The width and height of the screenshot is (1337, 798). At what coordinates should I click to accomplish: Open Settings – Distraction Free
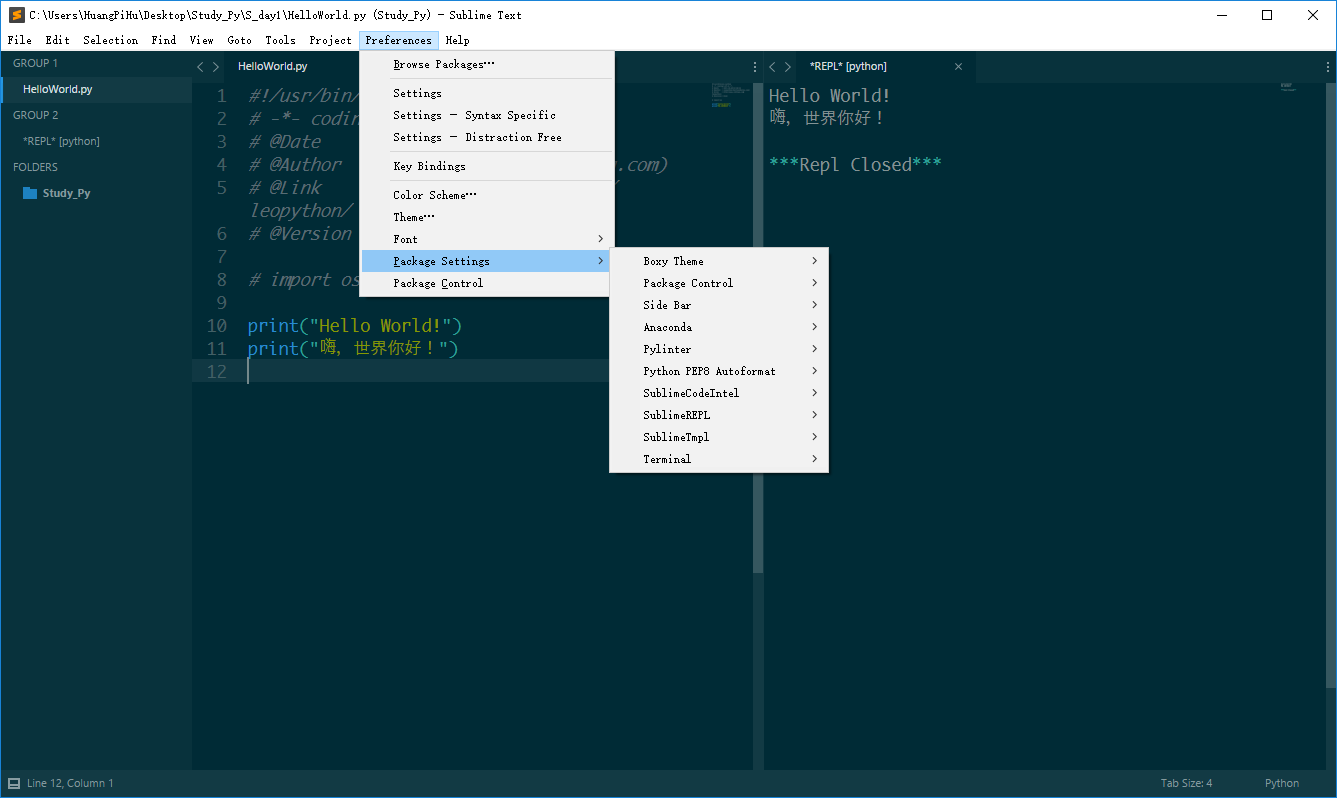[x=487, y=137]
